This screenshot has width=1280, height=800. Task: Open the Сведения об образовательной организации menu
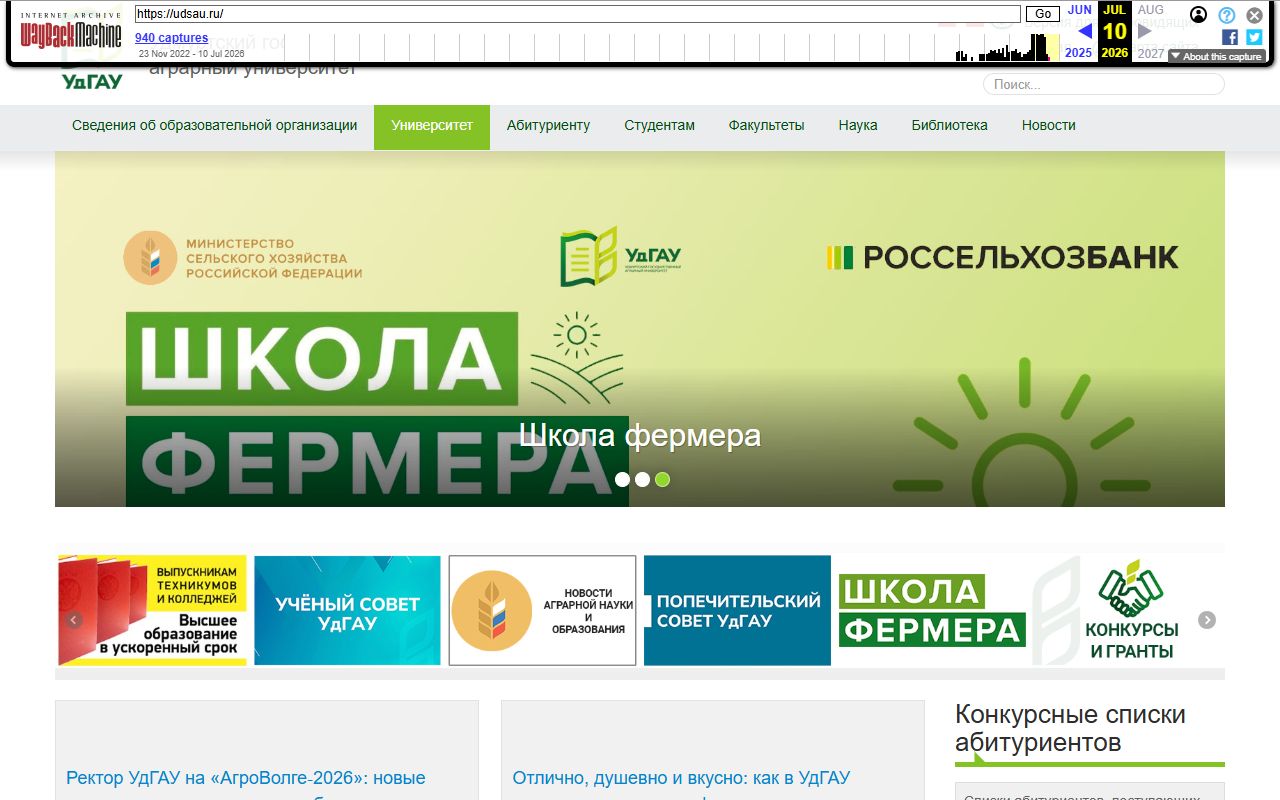pos(214,125)
